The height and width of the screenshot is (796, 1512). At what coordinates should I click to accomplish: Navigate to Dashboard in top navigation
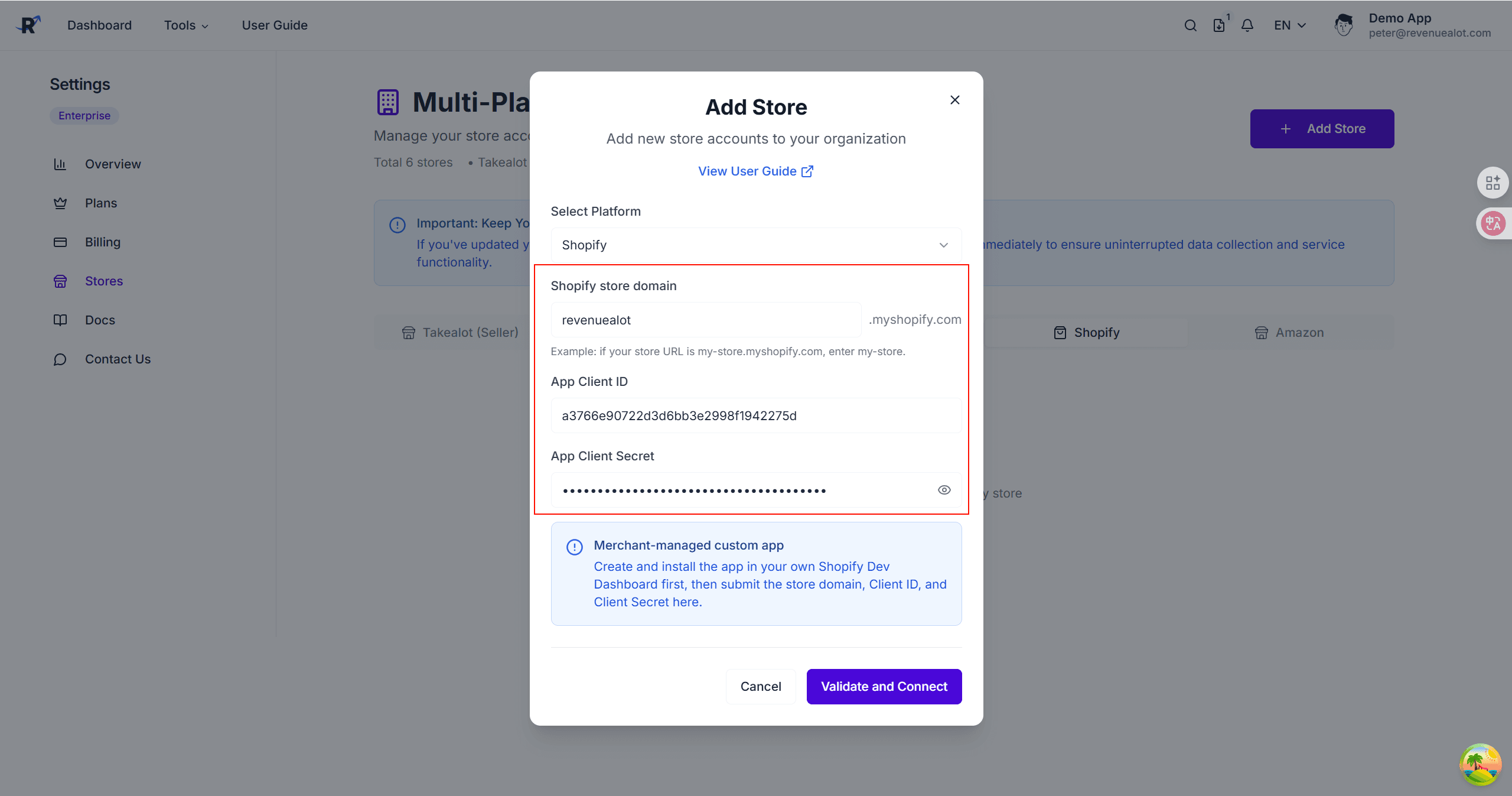point(99,25)
